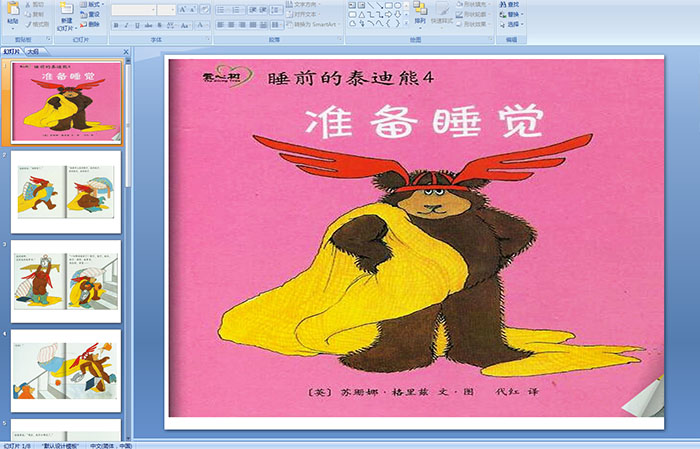This screenshot has width=700, height=449.
Task: Toggle underline formatting
Action: pos(137,25)
